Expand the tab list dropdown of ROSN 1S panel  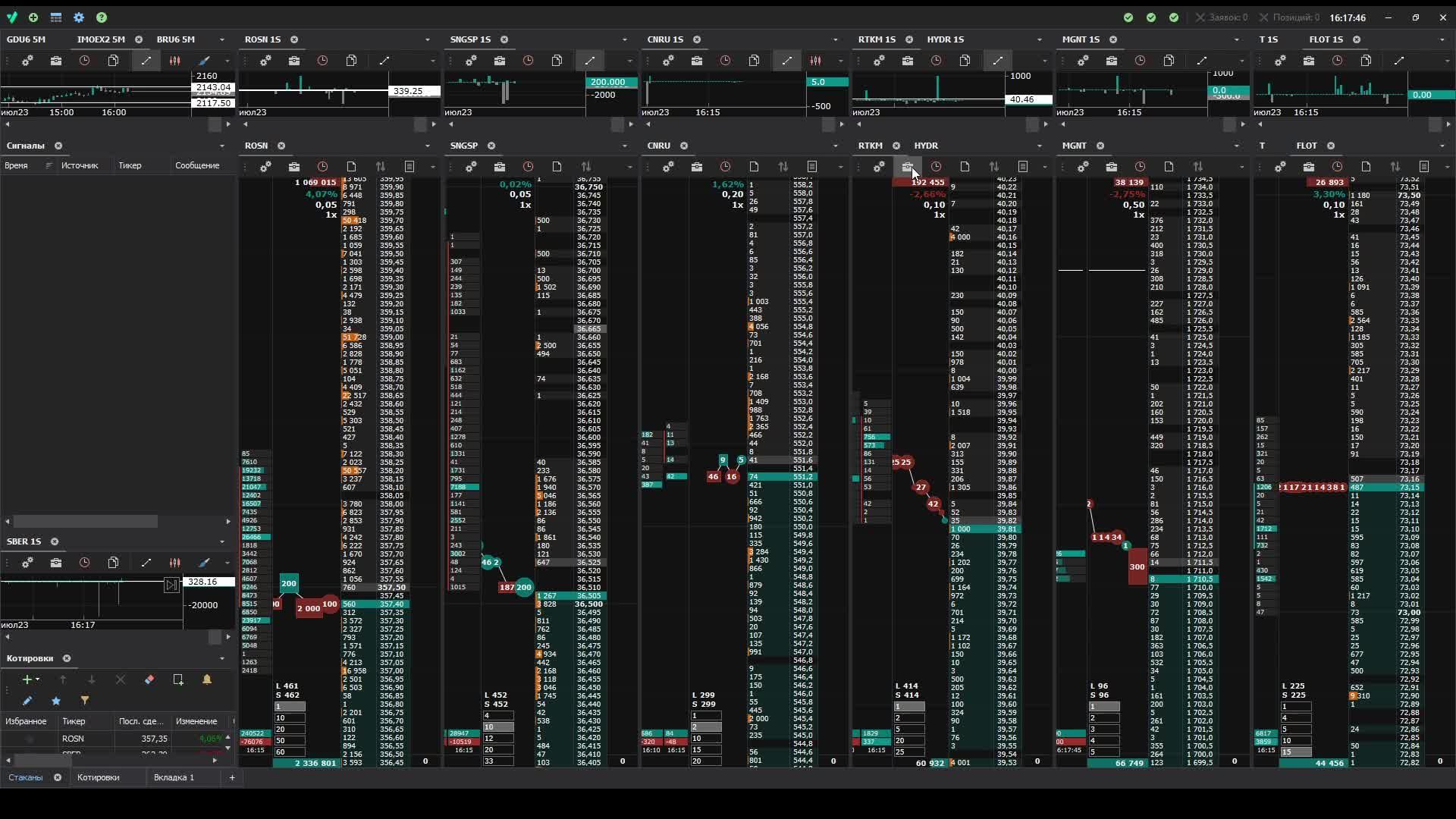428,39
